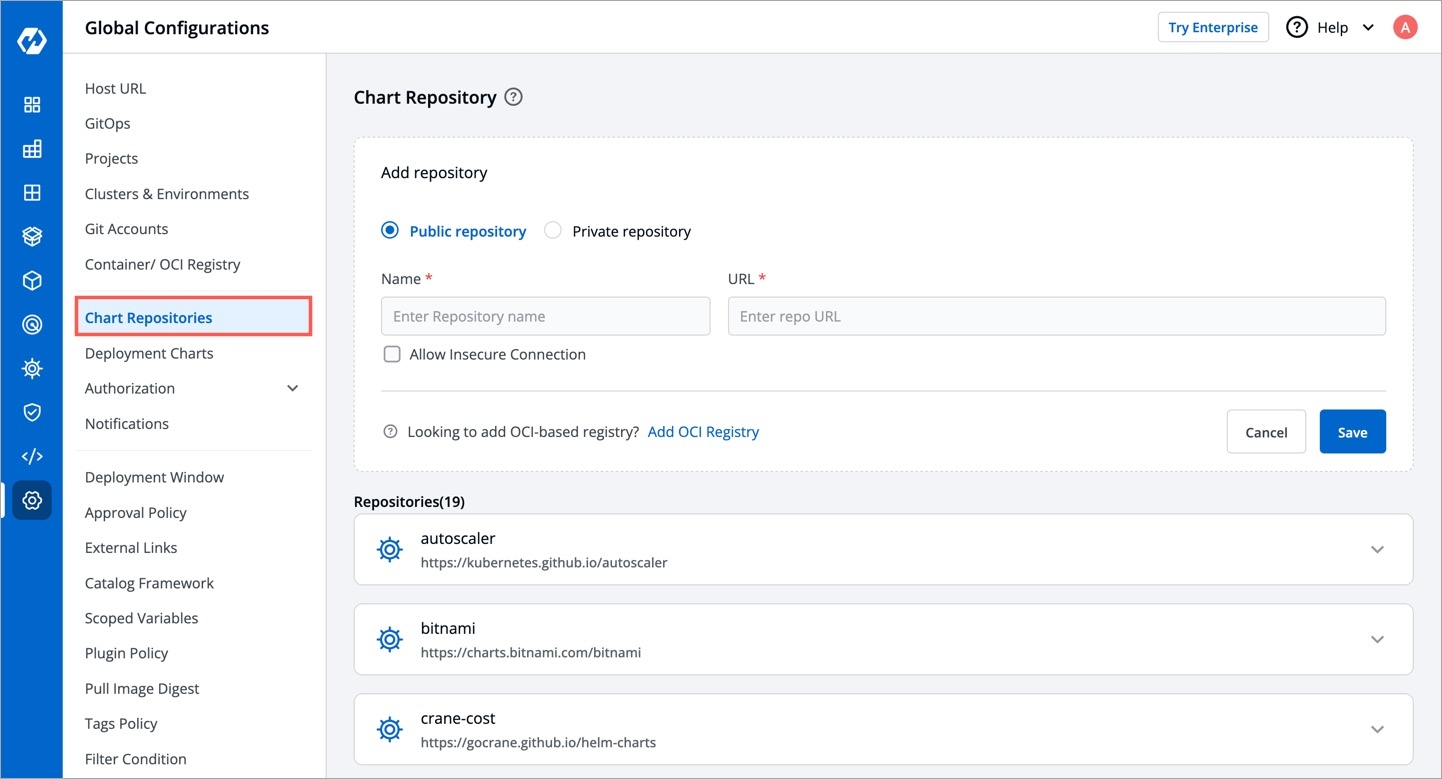Viewport: 1442px width, 779px height.
Task: Click the Save button
Action: [1352, 432]
